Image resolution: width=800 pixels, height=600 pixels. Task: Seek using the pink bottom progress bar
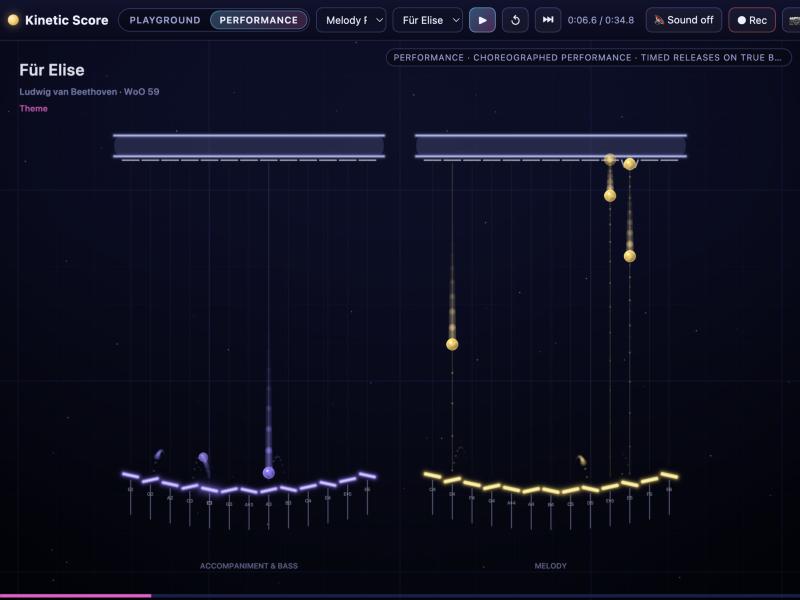[x=76, y=595]
